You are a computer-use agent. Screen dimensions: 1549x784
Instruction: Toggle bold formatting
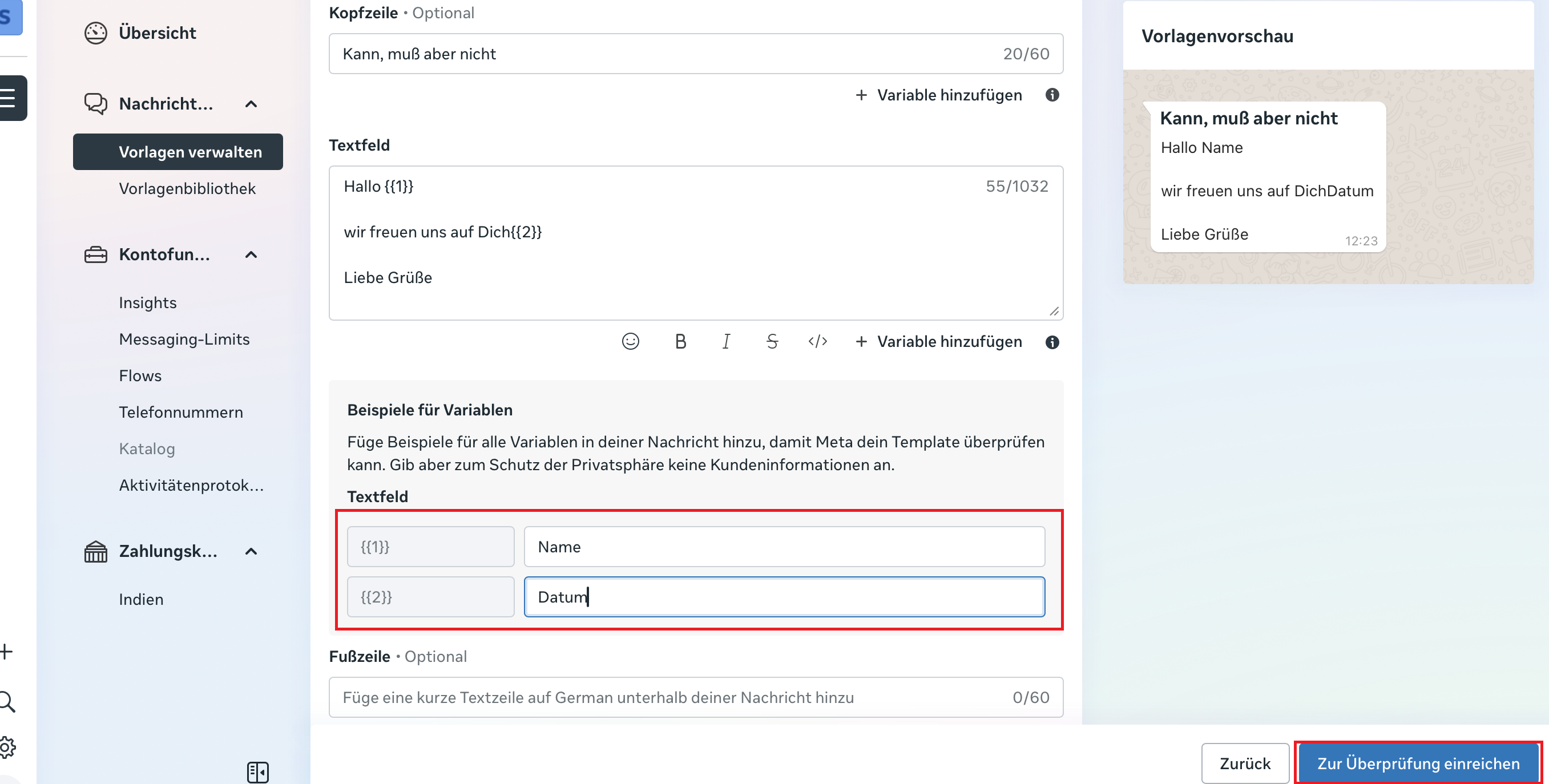pos(680,341)
